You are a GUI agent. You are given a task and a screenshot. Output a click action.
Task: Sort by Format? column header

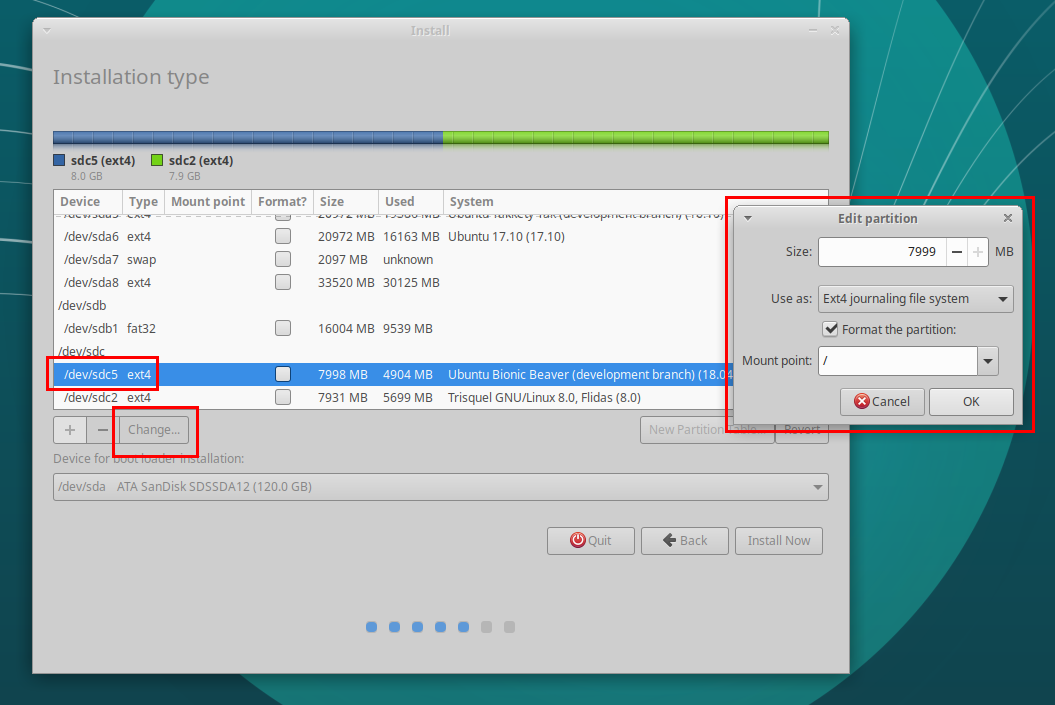pyautogui.click(x=283, y=202)
